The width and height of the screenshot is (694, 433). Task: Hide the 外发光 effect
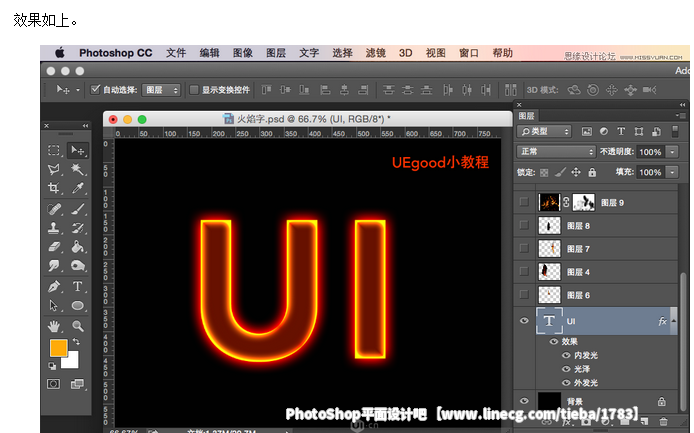coord(566,383)
